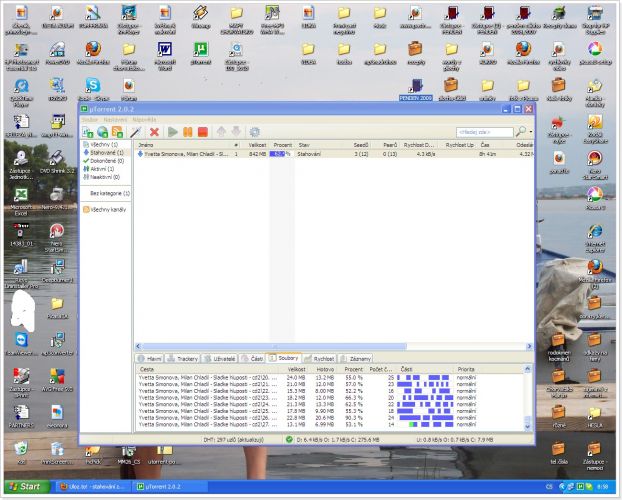Start the torrent with green play icon
Screen dimensions: 622x500
click(173, 132)
